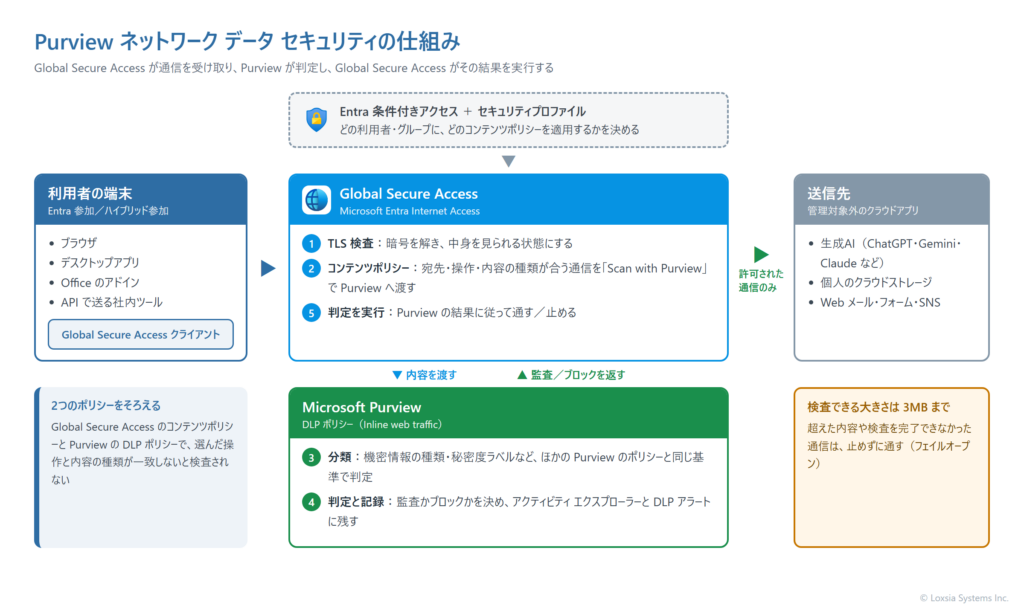Click the Microsoft Purview panel heading

(x=361, y=407)
